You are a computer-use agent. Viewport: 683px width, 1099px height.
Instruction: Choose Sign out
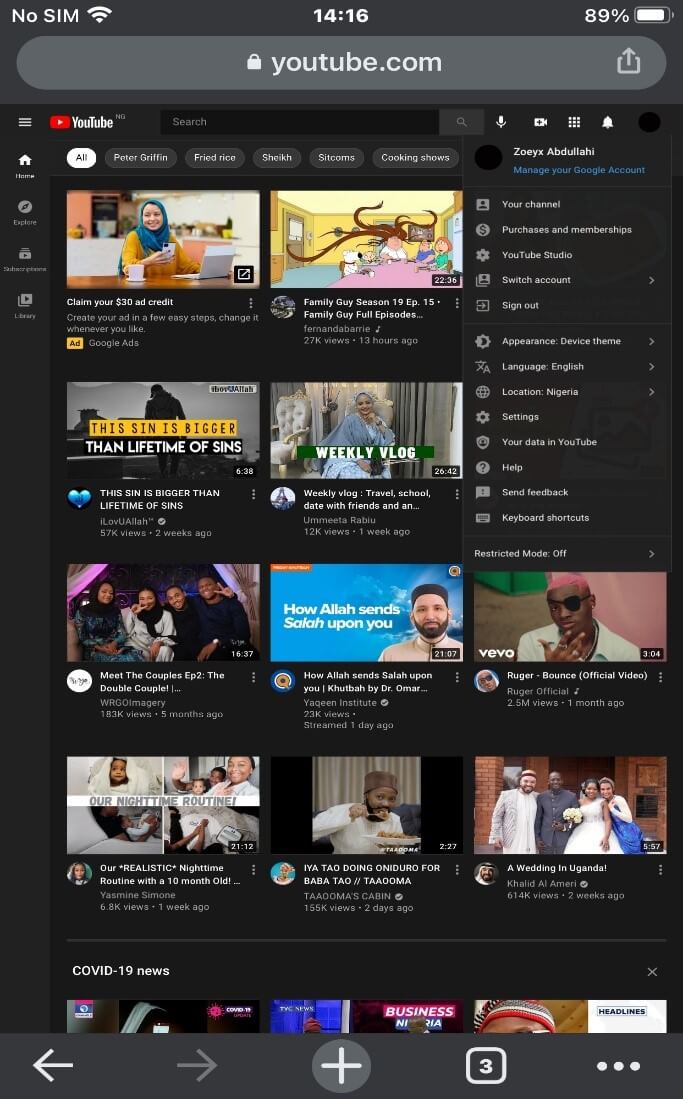tap(567, 306)
